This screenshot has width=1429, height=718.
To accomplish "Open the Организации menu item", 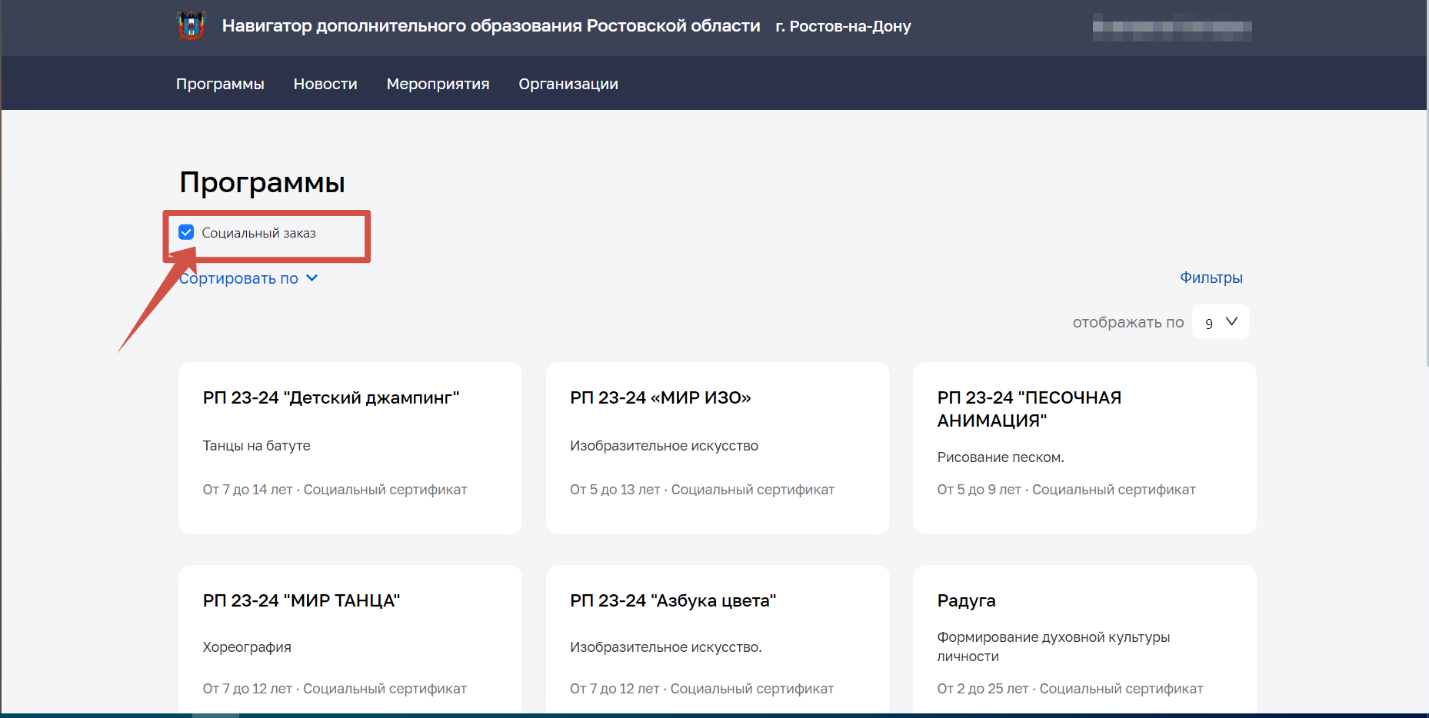I will [568, 84].
